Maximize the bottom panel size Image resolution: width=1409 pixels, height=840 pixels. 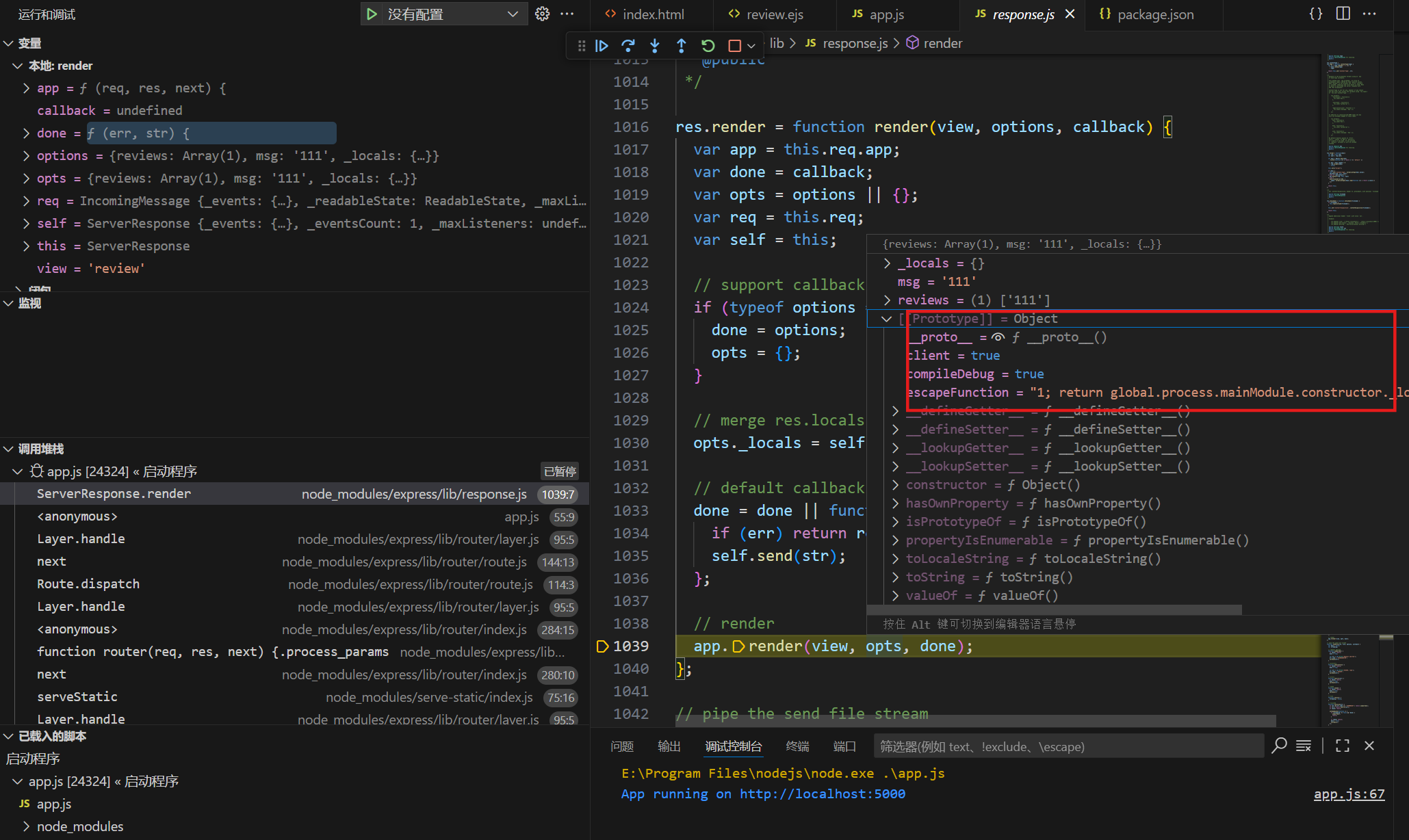1343,746
